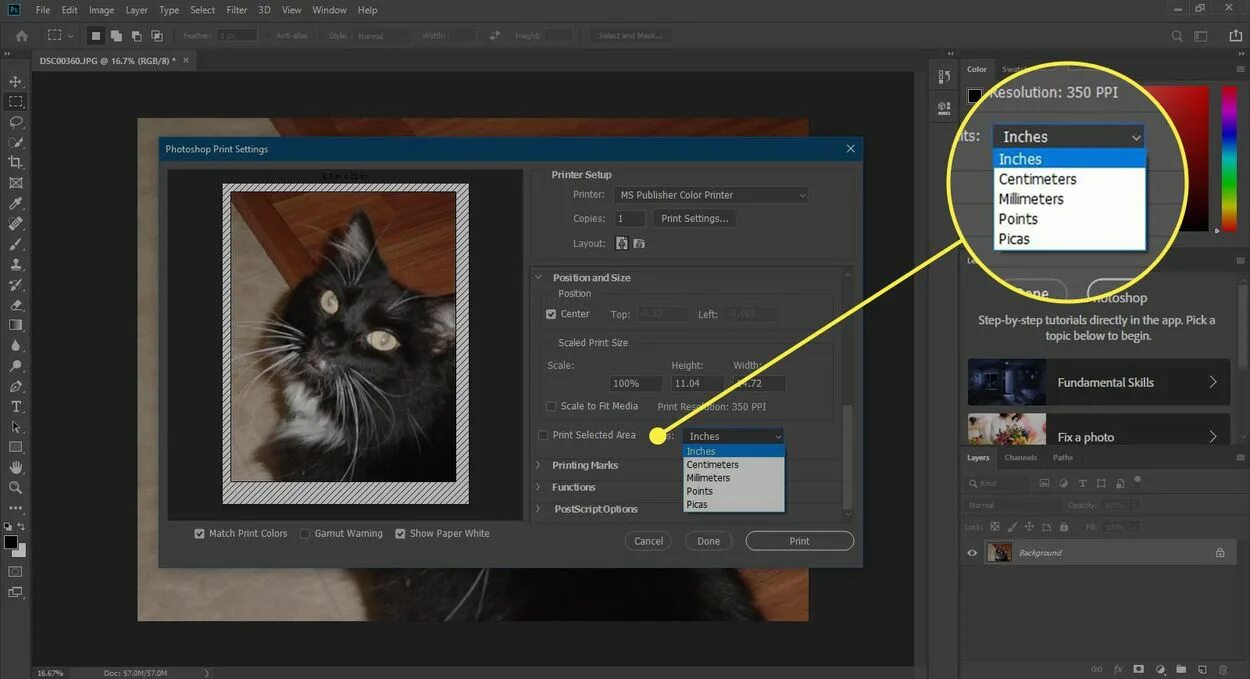
Task: Uncheck Match Print Colors
Action: coord(200,533)
